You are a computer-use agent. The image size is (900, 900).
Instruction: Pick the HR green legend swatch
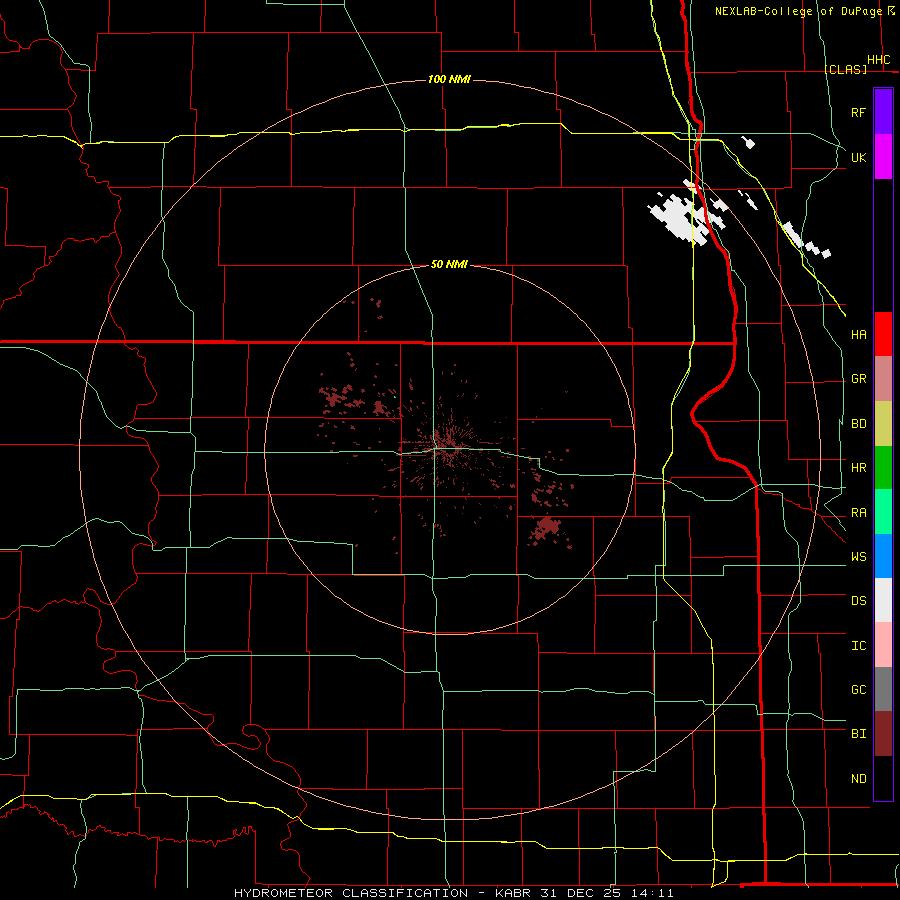[x=883, y=468]
